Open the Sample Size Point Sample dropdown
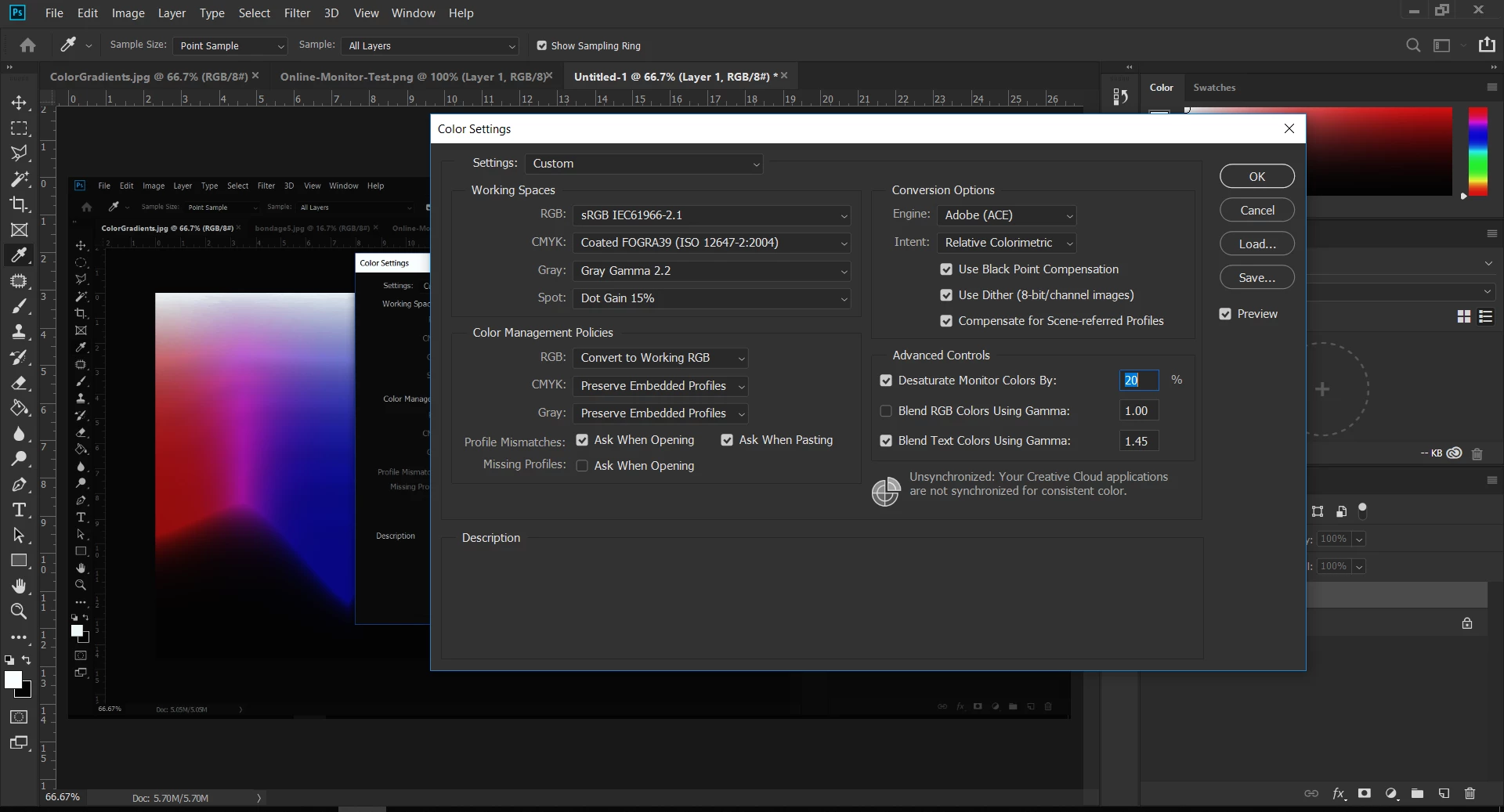This screenshot has height=812, width=1504. (230, 45)
